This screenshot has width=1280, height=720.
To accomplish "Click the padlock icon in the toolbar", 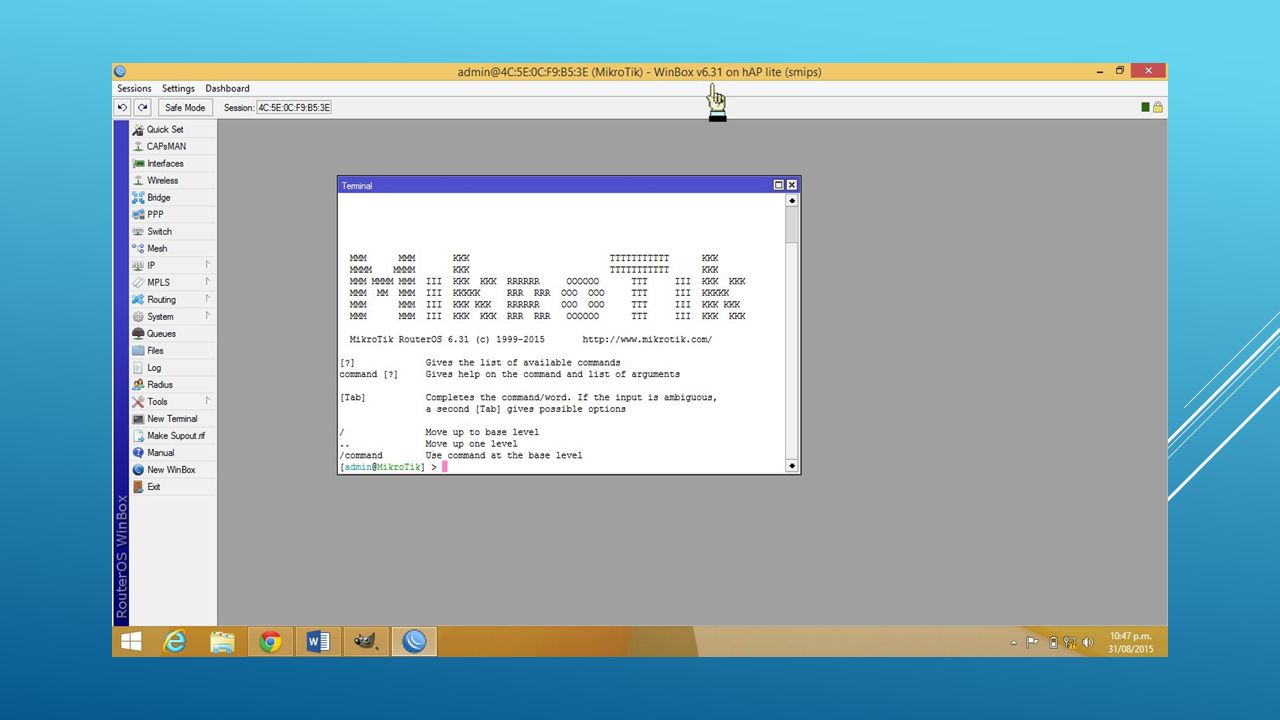I will [1158, 107].
